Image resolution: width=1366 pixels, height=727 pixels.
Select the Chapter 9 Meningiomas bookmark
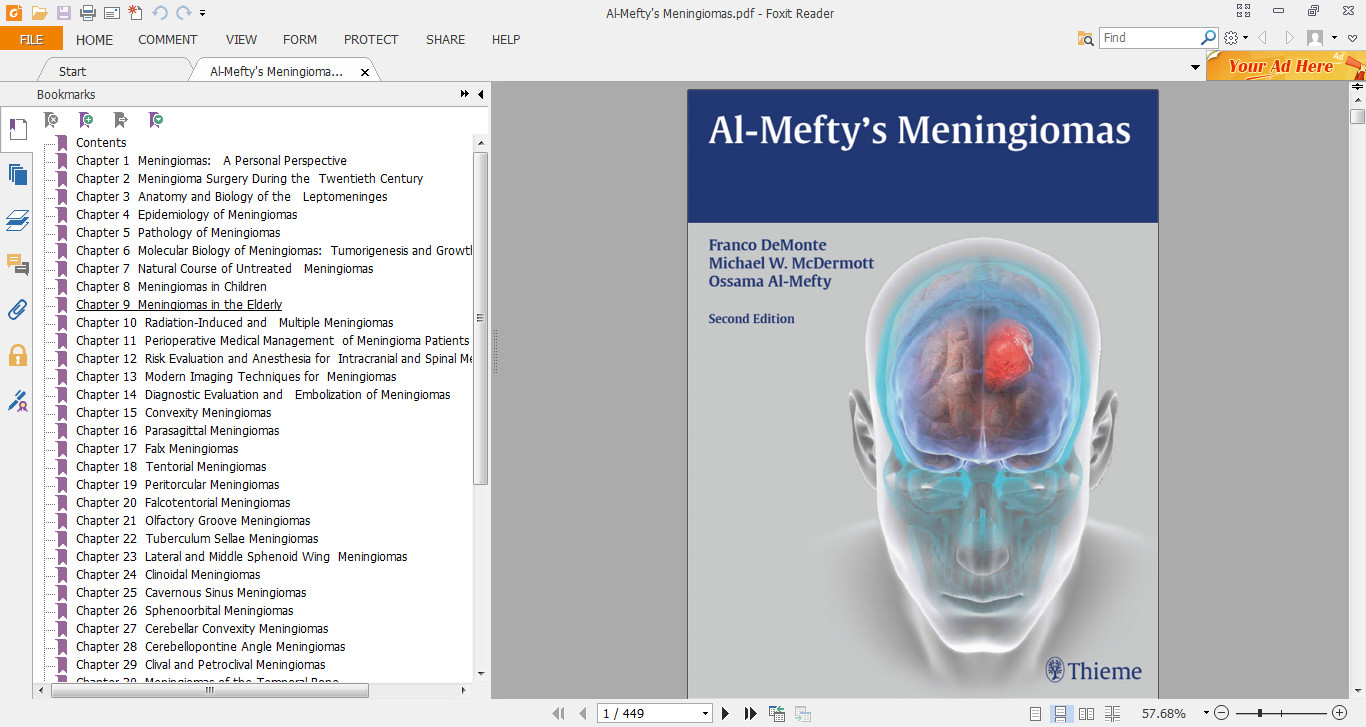coord(178,304)
